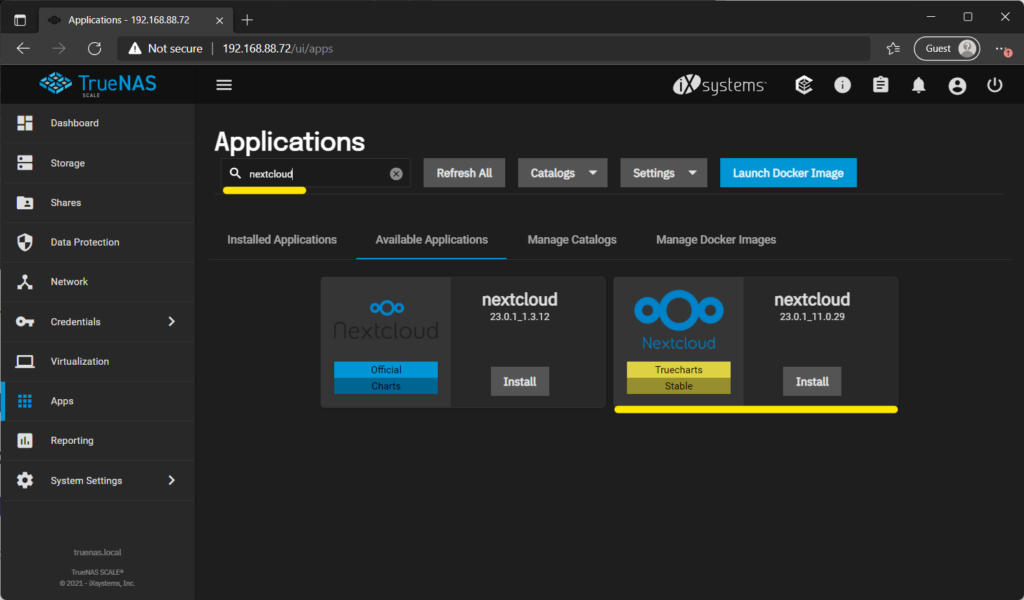Open the Dashboard sidebar item
The width and height of the screenshot is (1024, 600).
[98, 123]
